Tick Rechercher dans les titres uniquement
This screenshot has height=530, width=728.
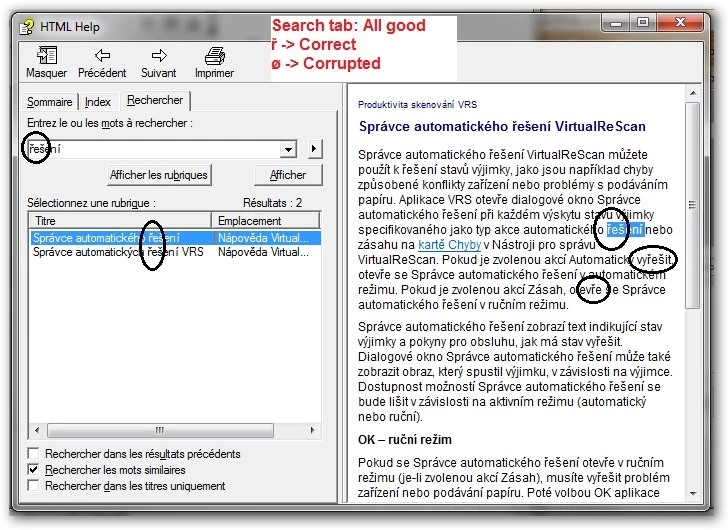pyautogui.click(x=33, y=486)
